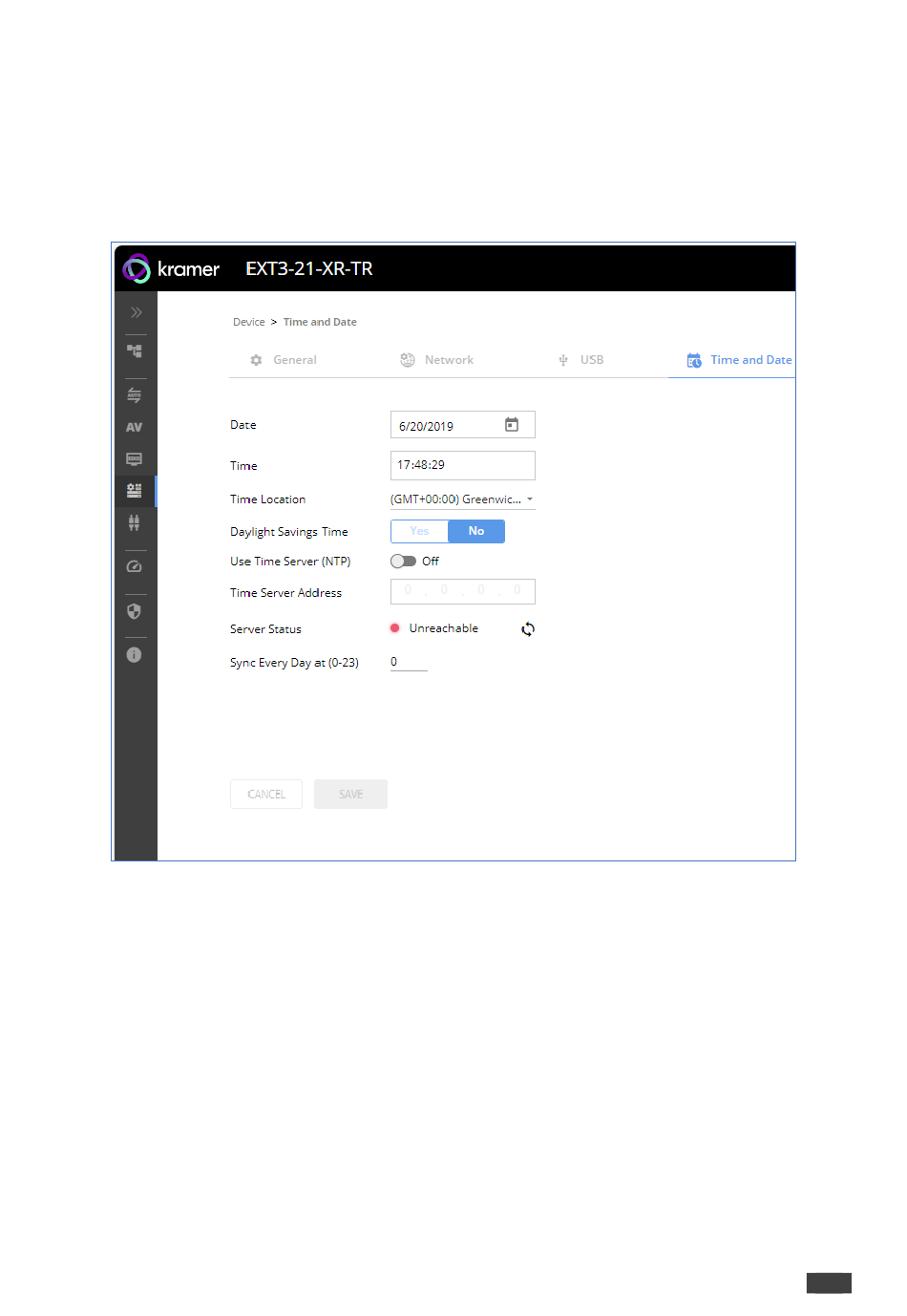
Task: Open the AV settings sidebar icon
Action: 135,428
